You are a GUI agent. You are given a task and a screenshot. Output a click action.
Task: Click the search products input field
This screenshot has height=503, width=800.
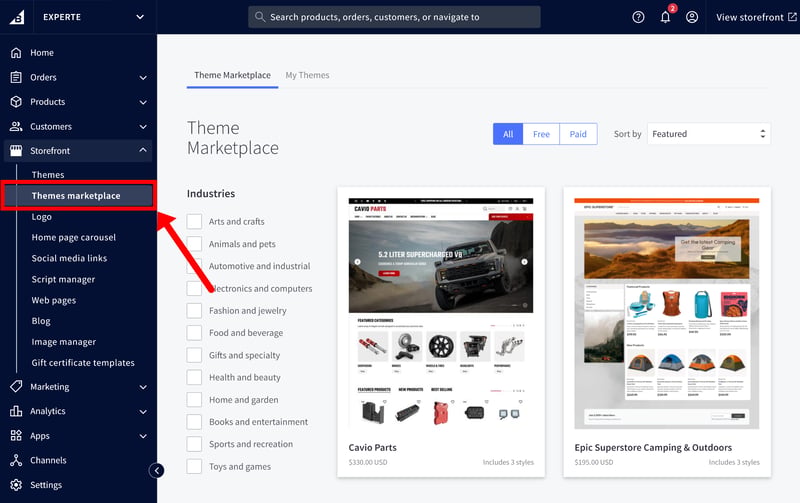394,17
